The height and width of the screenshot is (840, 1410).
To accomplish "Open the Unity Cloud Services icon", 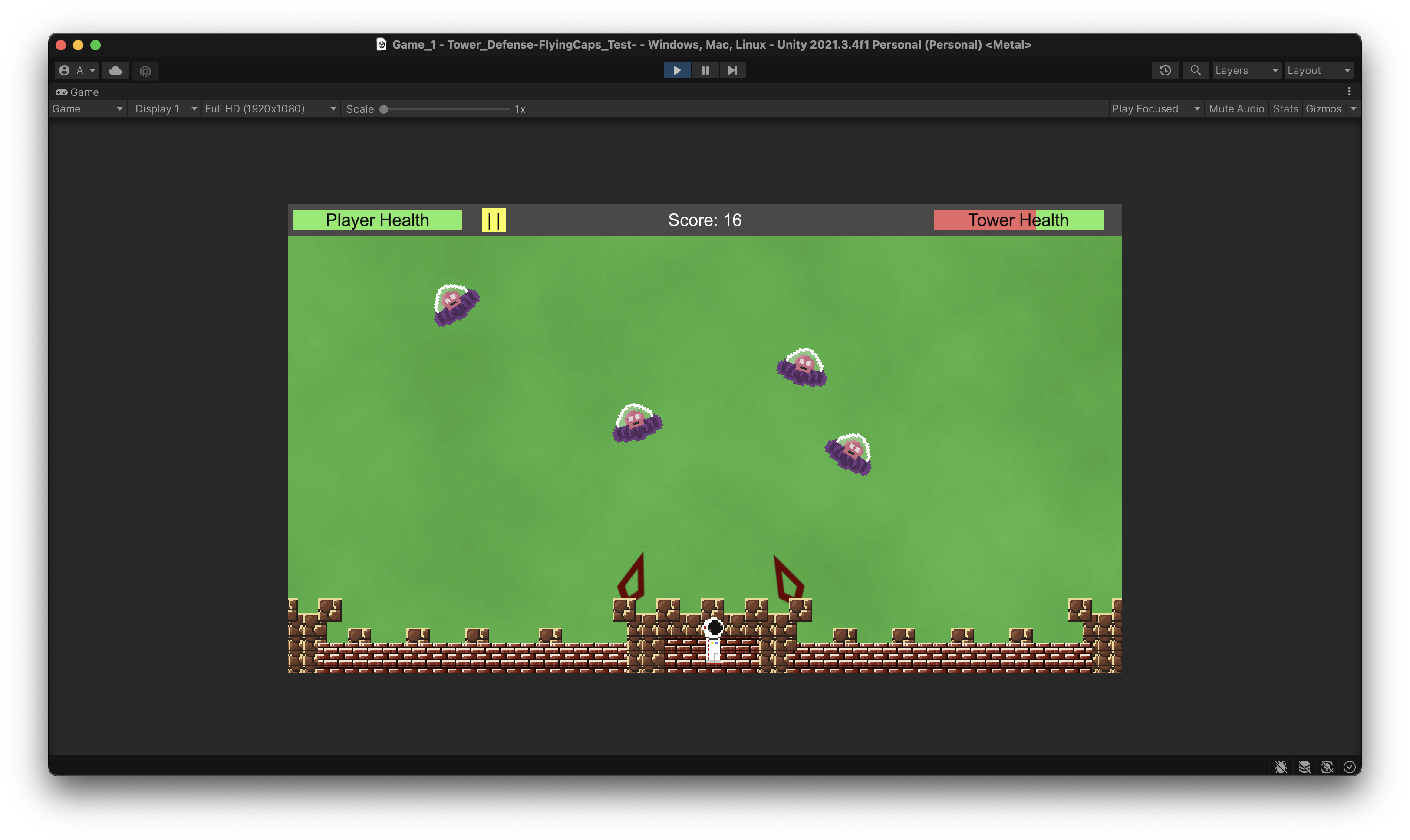I will click(x=115, y=70).
